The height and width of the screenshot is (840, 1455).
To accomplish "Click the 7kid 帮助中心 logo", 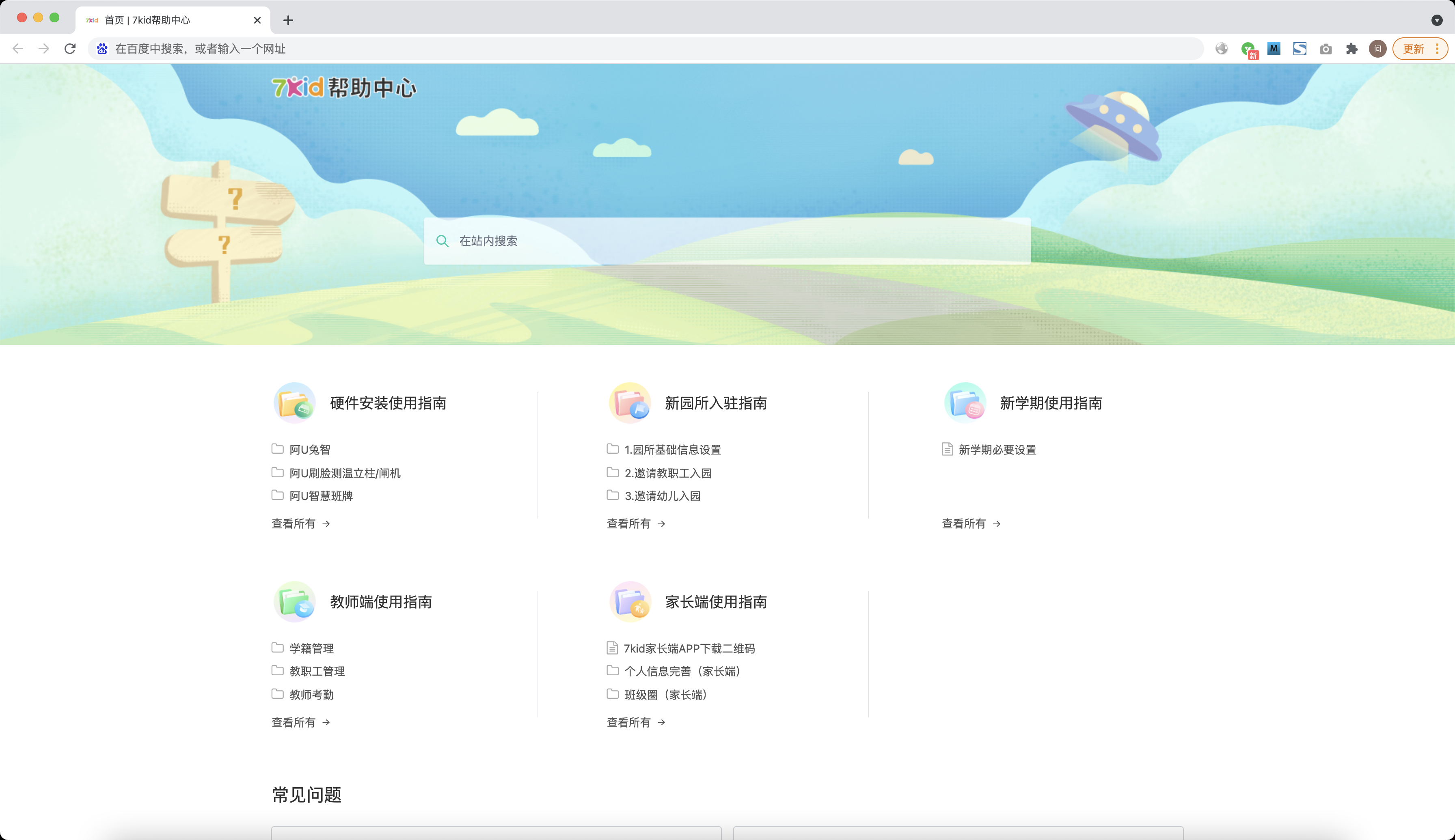I will pyautogui.click(x=344, y=87).
